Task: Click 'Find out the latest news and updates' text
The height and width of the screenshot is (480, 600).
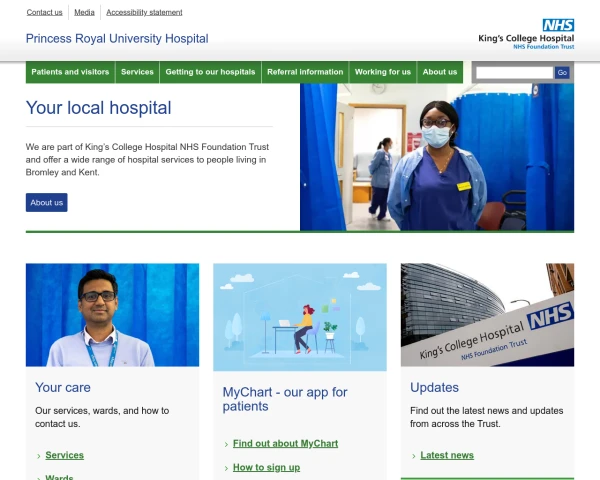Action: pos(487,411)
